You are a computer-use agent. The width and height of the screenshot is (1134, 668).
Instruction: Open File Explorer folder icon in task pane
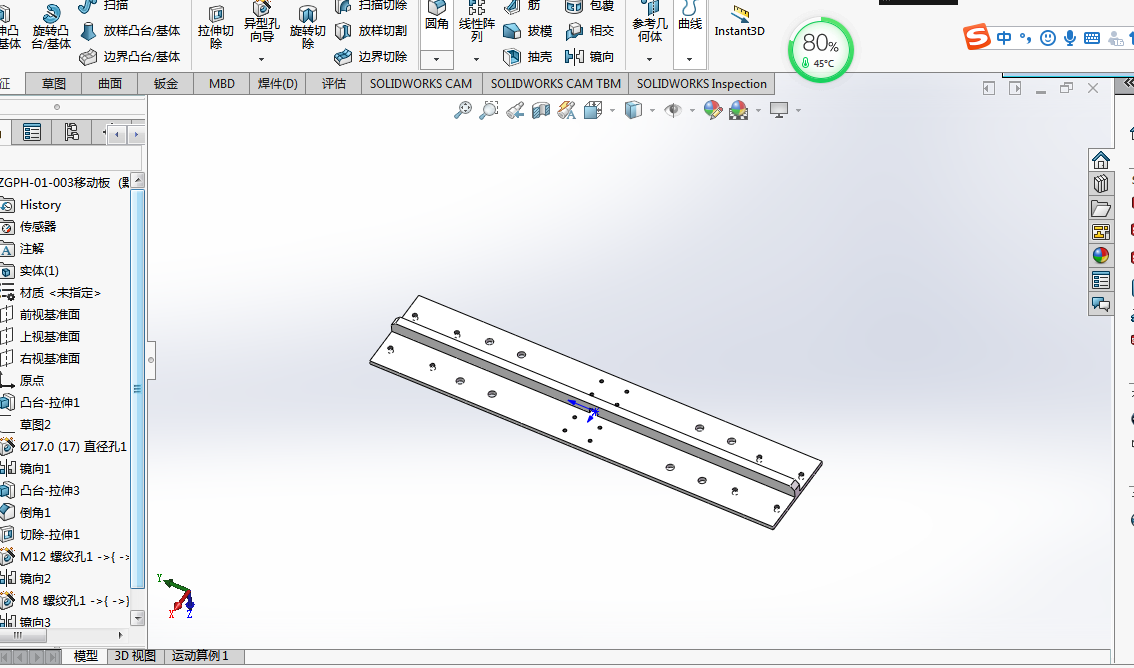(x=1101, y=208)
